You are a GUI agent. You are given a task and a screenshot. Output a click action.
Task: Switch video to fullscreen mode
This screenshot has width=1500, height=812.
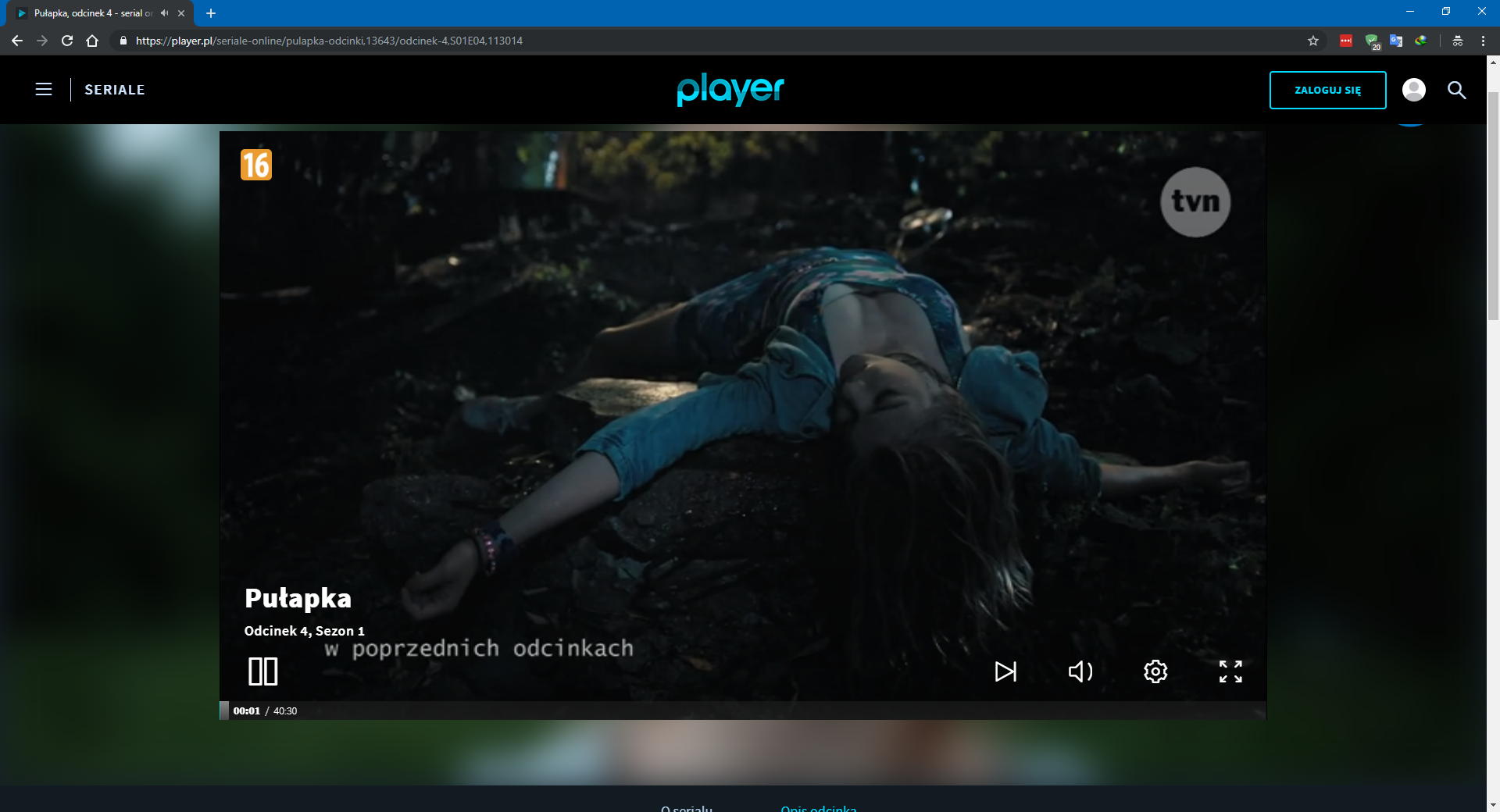pyautogui.click(x=1230, y=671)
